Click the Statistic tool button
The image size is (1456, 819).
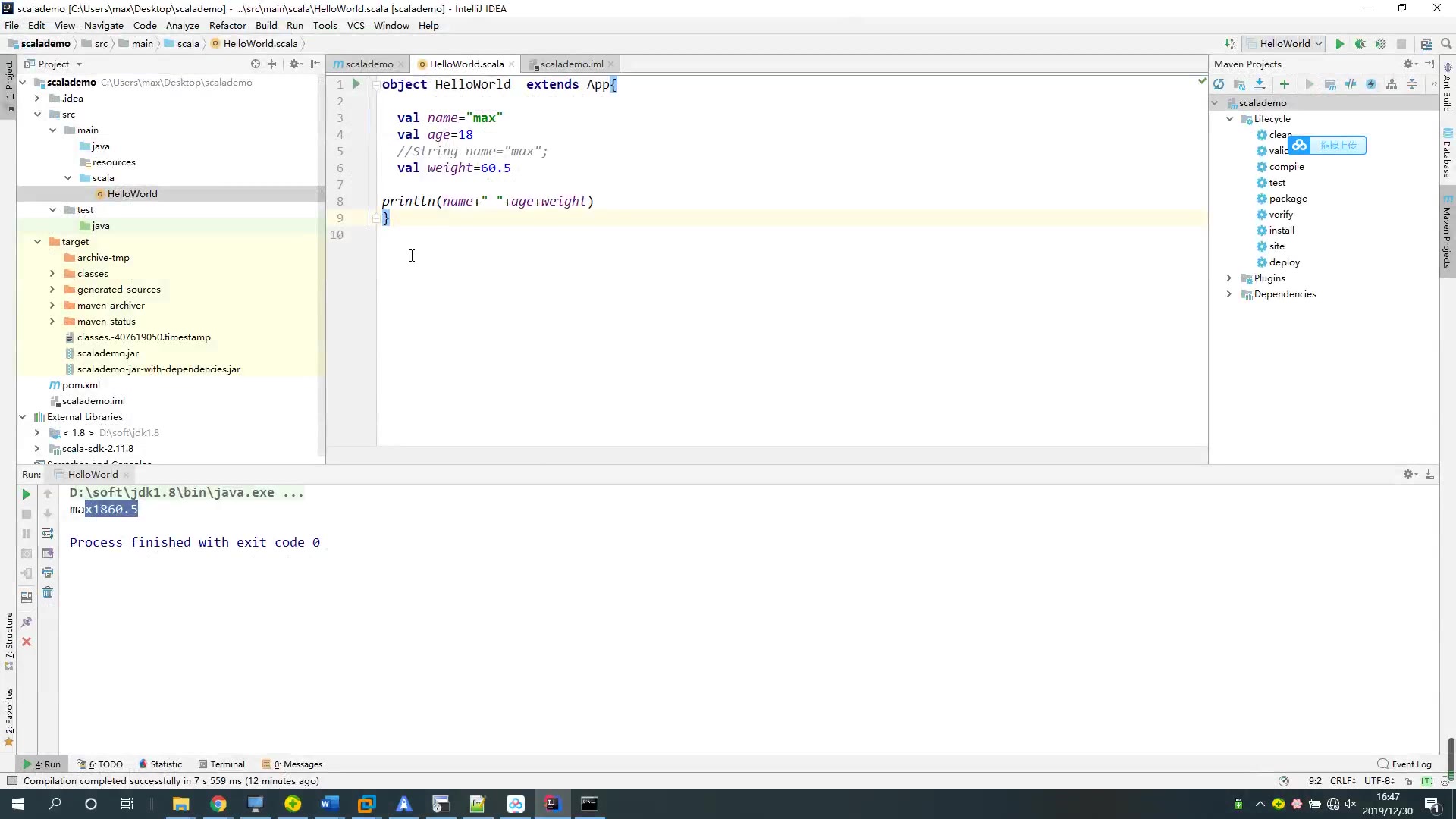pyautogui.click(x=160, y=764)
